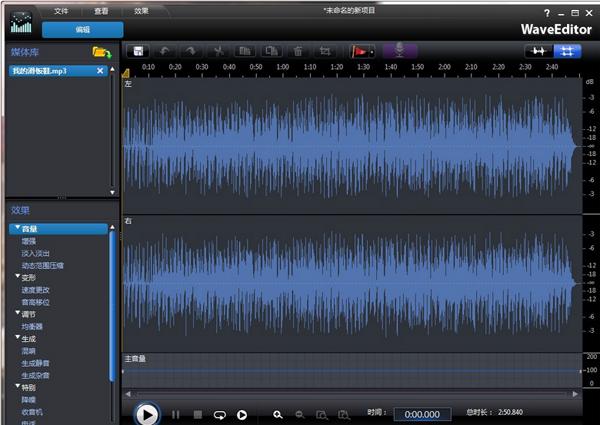Toggle the loop playback button
Viewport: 600px width, 425px height.
219,414
